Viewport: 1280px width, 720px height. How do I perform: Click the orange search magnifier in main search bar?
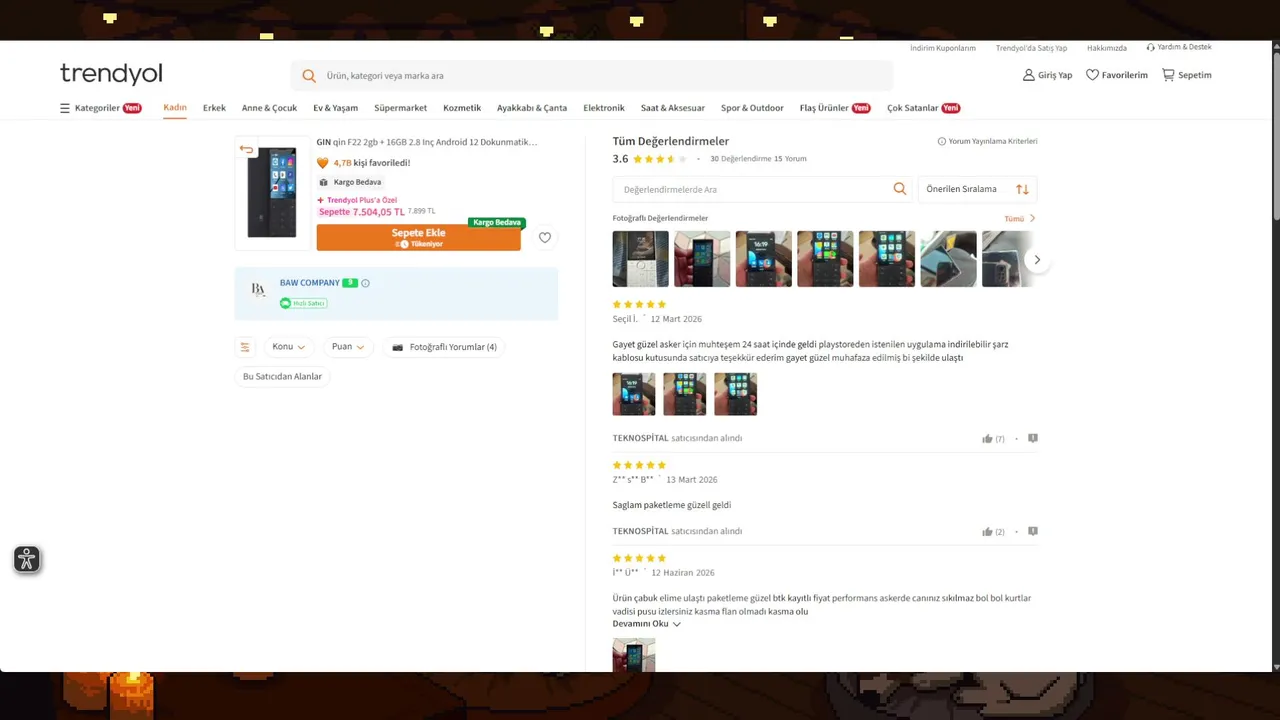click(309, 76)
